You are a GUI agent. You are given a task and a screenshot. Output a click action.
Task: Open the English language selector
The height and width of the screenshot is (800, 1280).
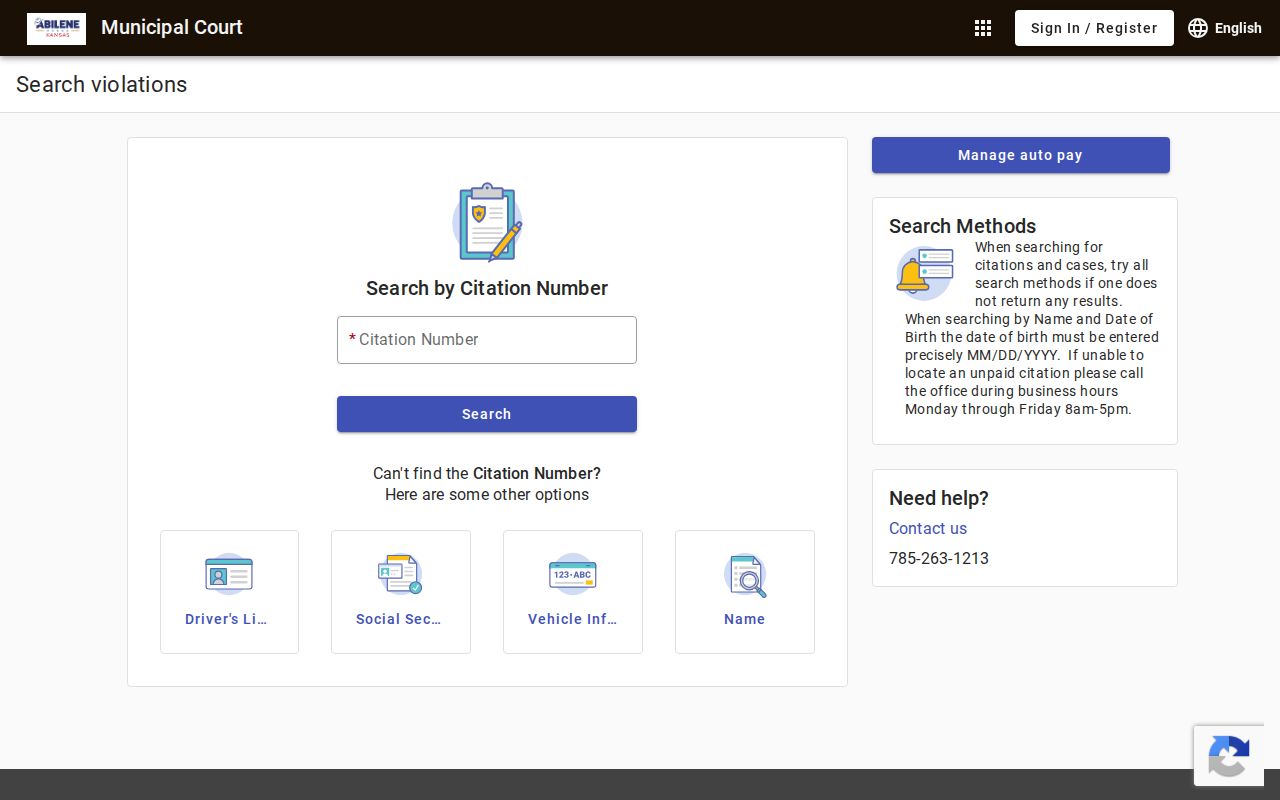click(1225, 28)
